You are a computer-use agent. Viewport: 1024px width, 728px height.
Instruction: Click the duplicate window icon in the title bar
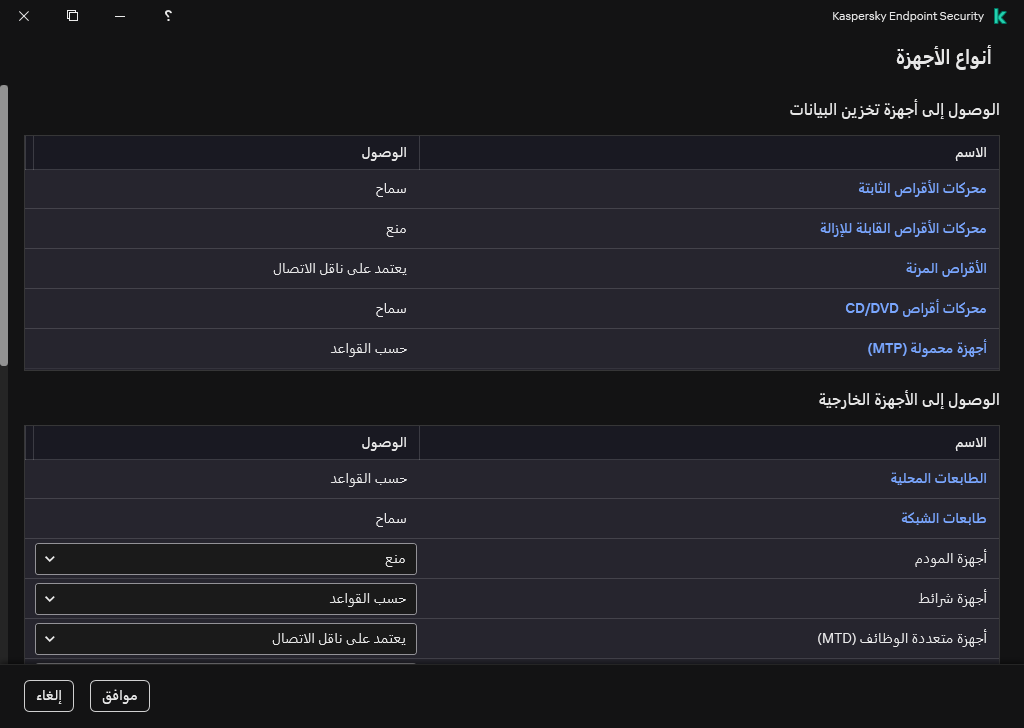71,16
